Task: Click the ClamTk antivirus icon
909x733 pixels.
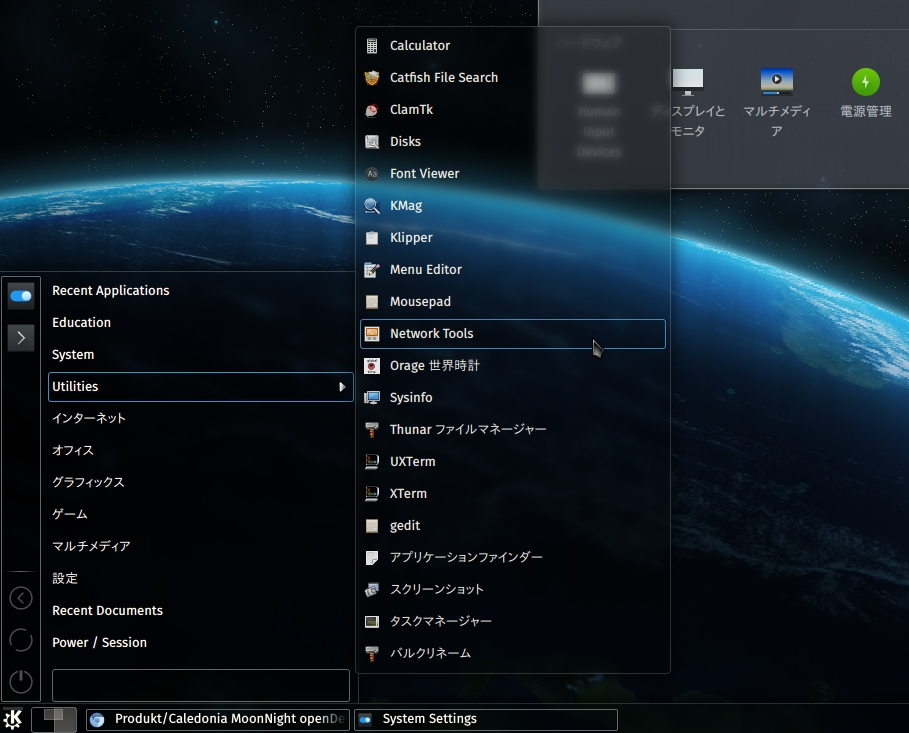Action: pyautogui.click(x=372, y=110)
